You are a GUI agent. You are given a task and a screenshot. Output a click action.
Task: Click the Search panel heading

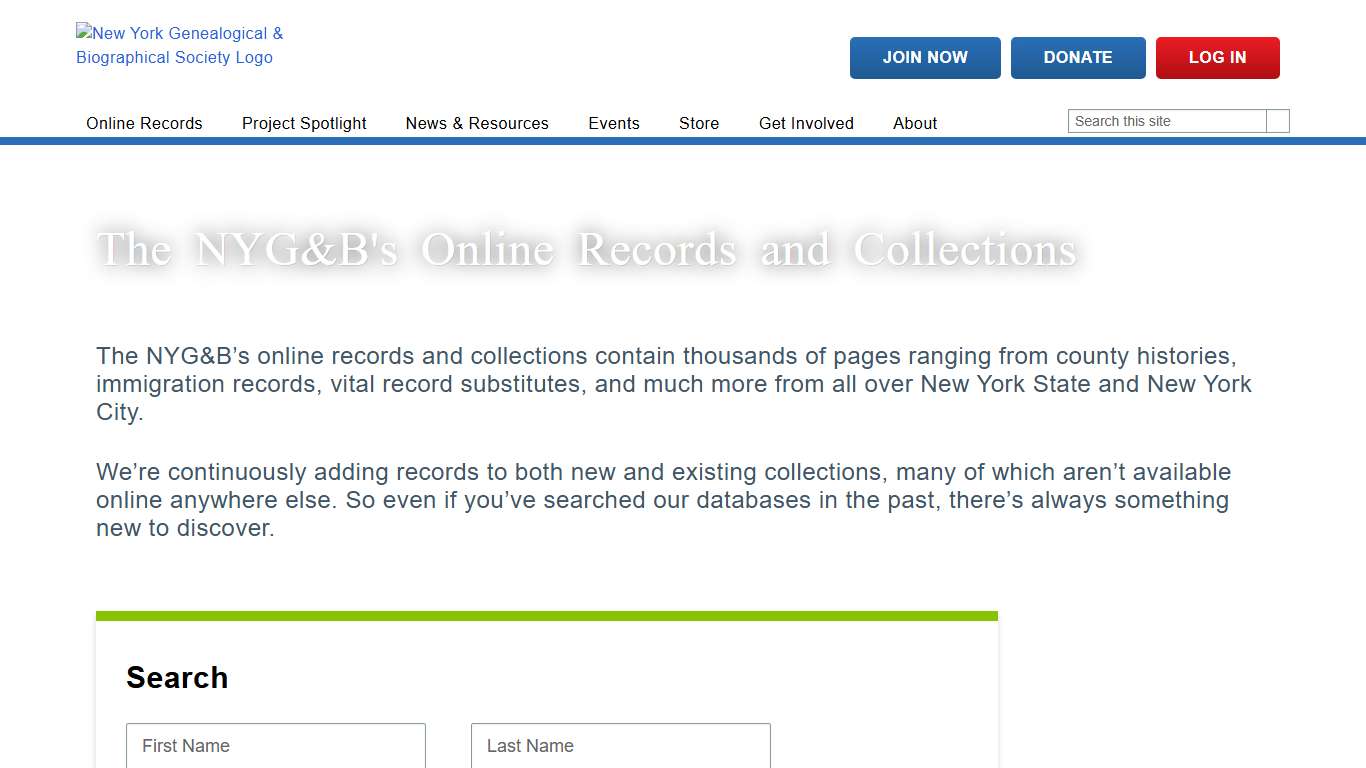pyautogui.click(x=177, y=677)
